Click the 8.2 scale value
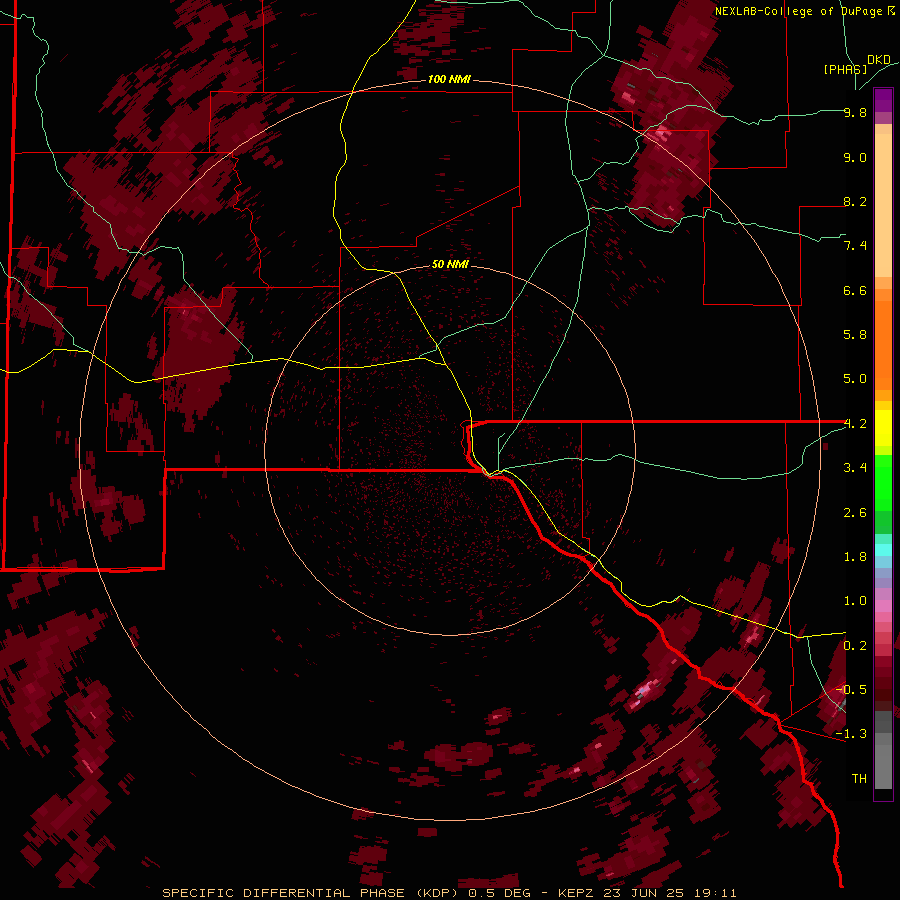 [x=855, y=201]
